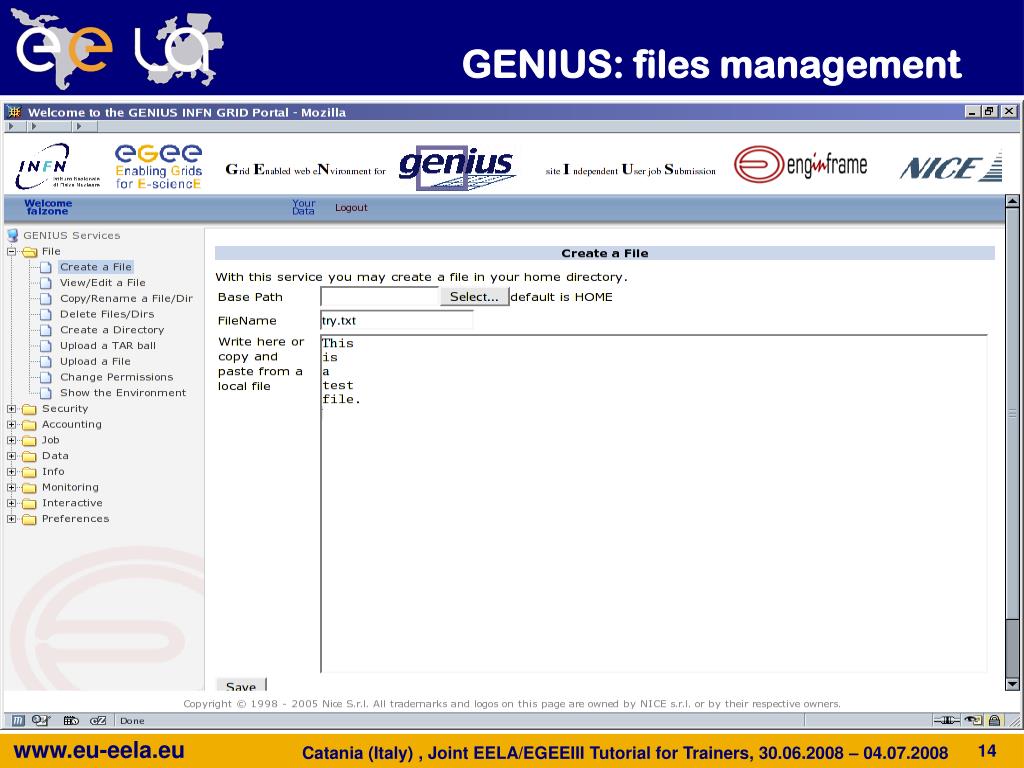Click the Save button
The image size is (1024, 768).
click(241, 686)
